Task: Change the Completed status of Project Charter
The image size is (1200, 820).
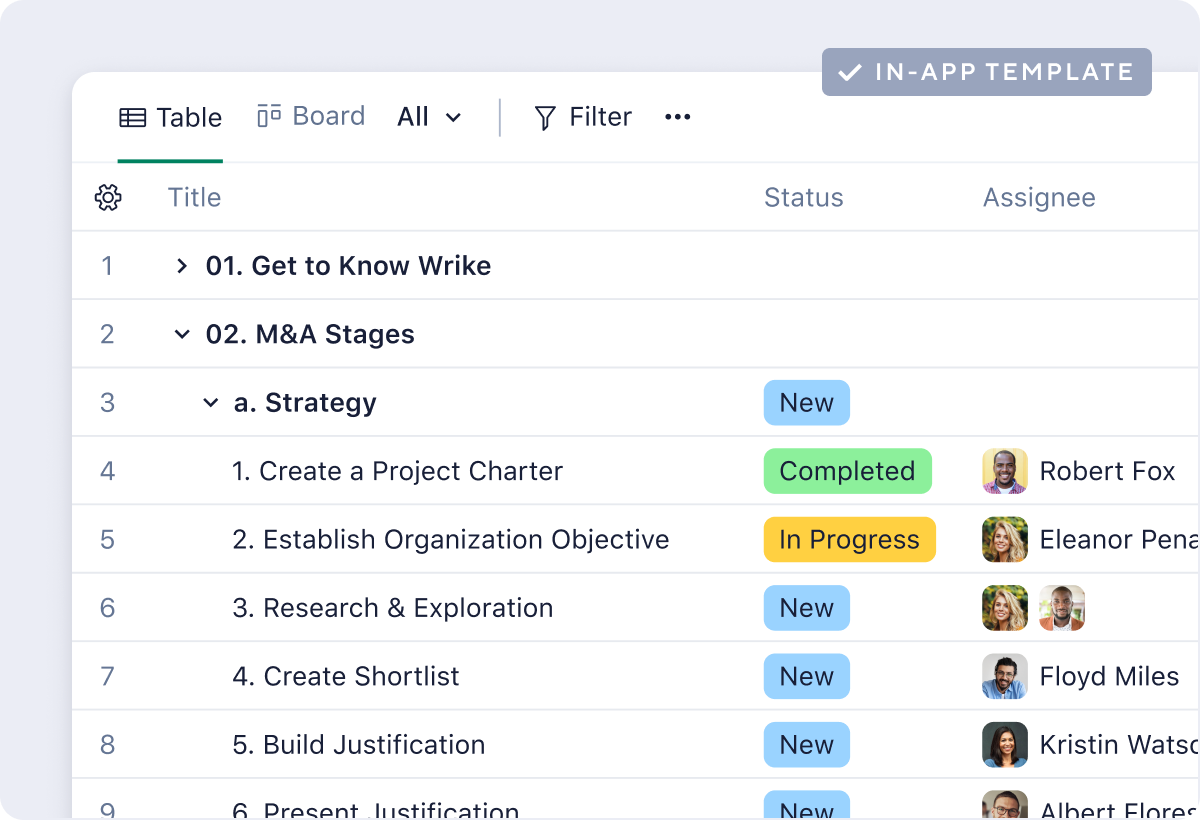Action: click(848, 471)
